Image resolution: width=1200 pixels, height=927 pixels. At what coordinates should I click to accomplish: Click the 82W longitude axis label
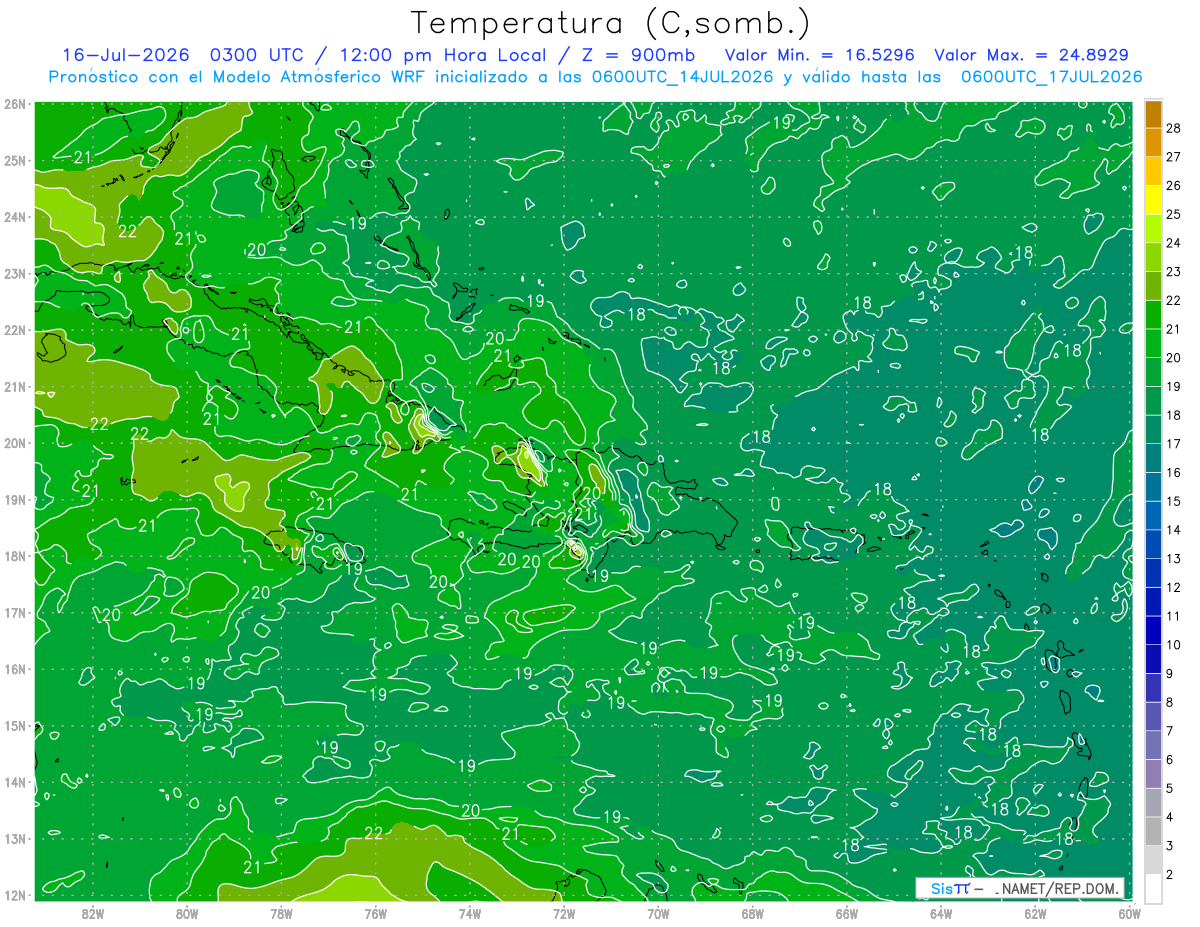[93, 912]
